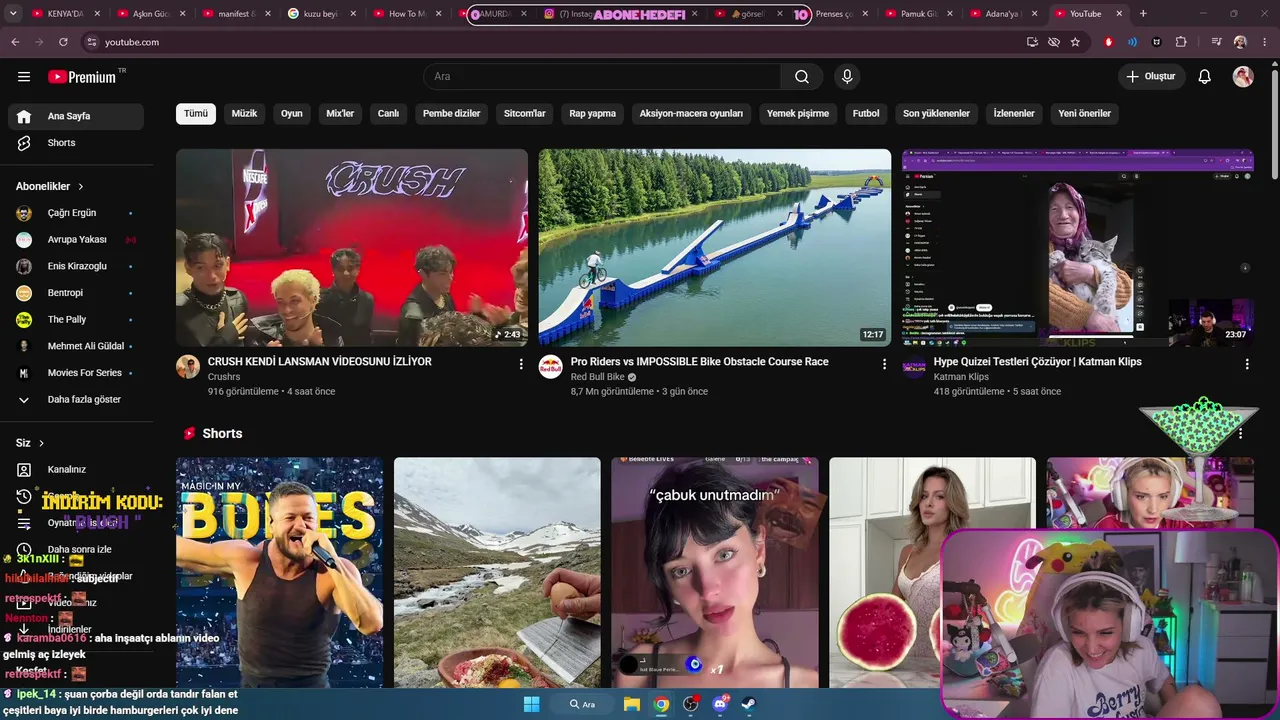Open Steam from the taskbar
Screen dimensions: 1280x720
[x=749, y=704]
